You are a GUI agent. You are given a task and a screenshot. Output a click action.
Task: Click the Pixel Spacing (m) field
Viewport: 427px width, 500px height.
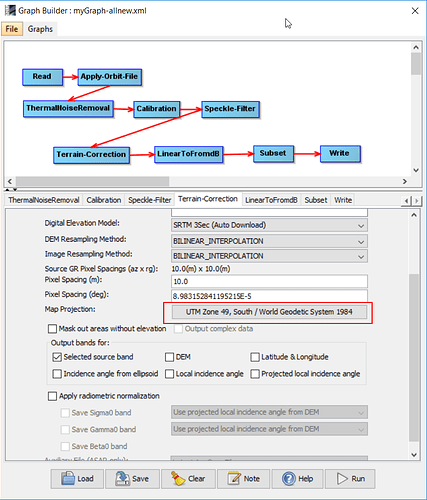click(269, 281)
